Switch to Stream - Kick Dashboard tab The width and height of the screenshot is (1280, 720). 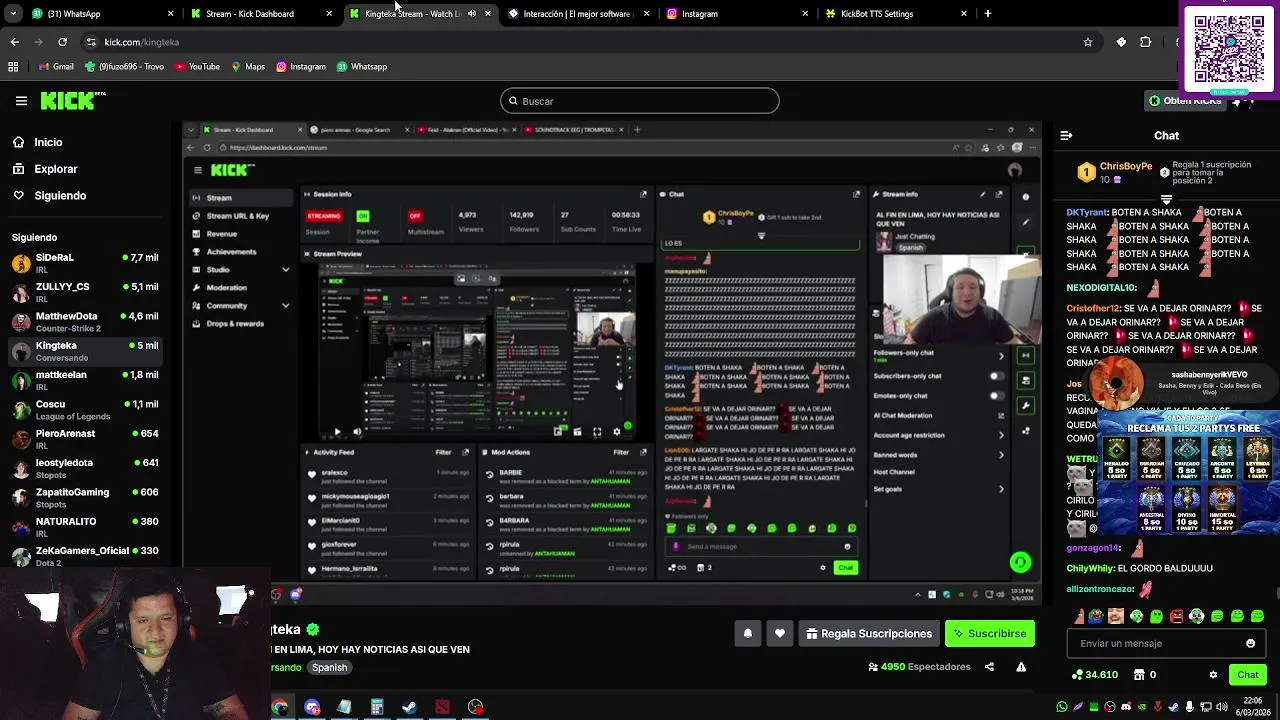260,14
